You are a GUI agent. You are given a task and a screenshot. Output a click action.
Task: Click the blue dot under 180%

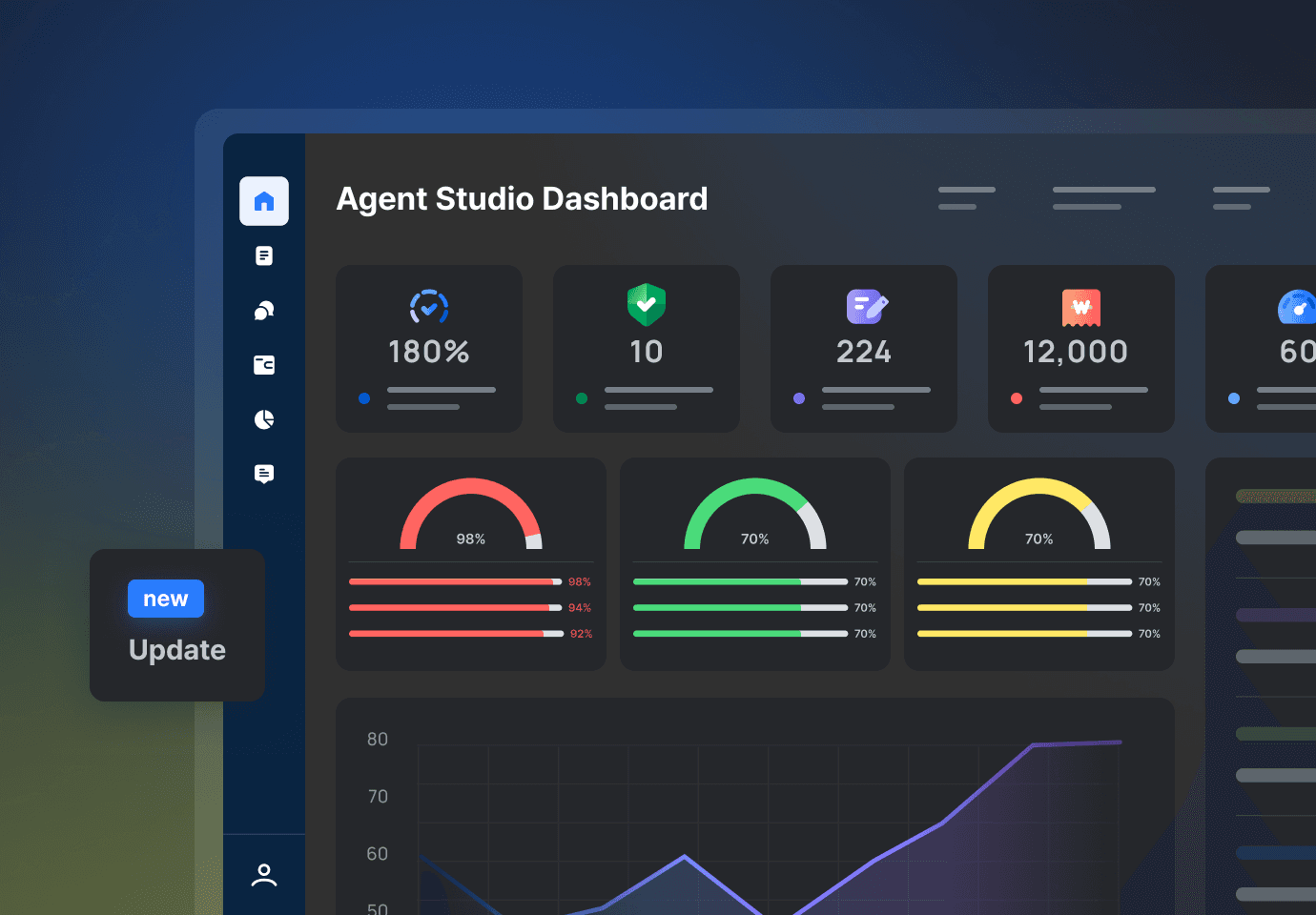click(x=364, y=398)
